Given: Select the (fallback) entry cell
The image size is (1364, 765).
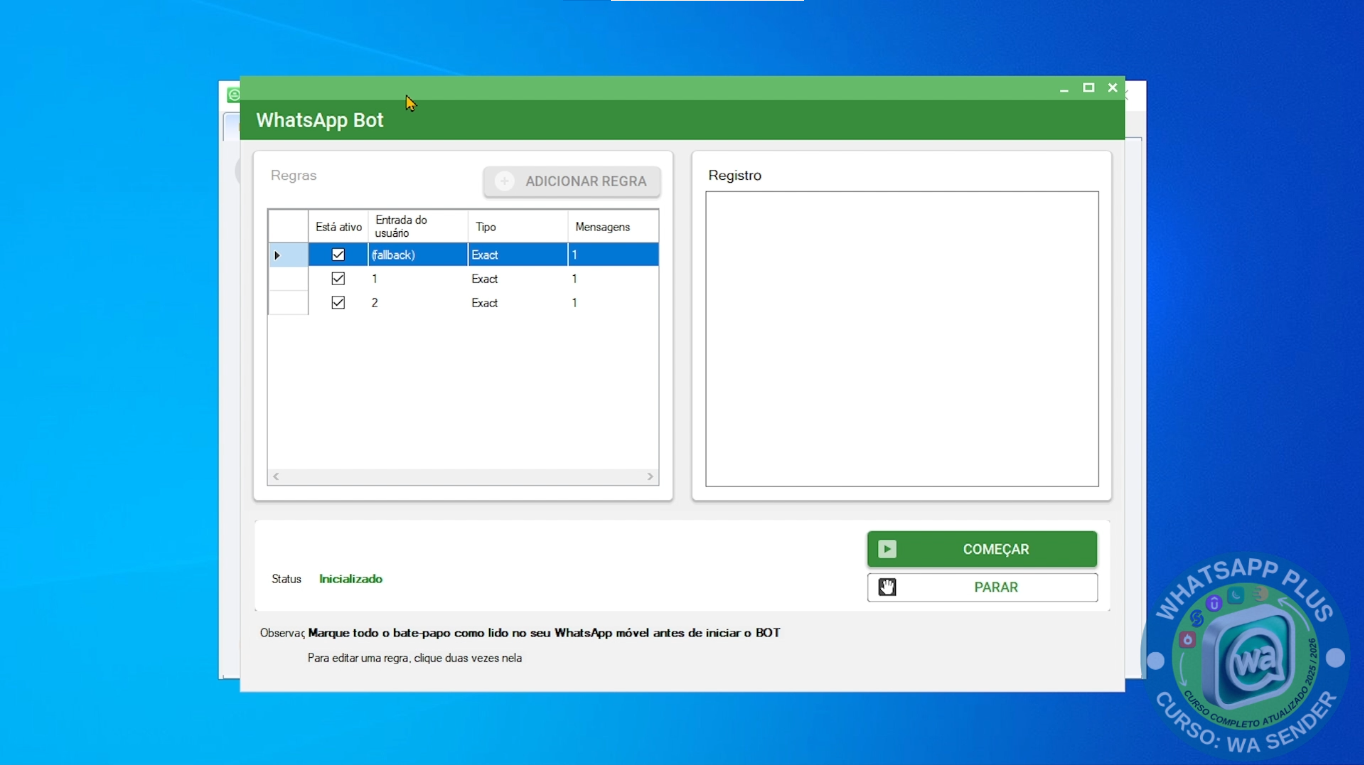Looking at the screenshot, I should pos(418,255).
